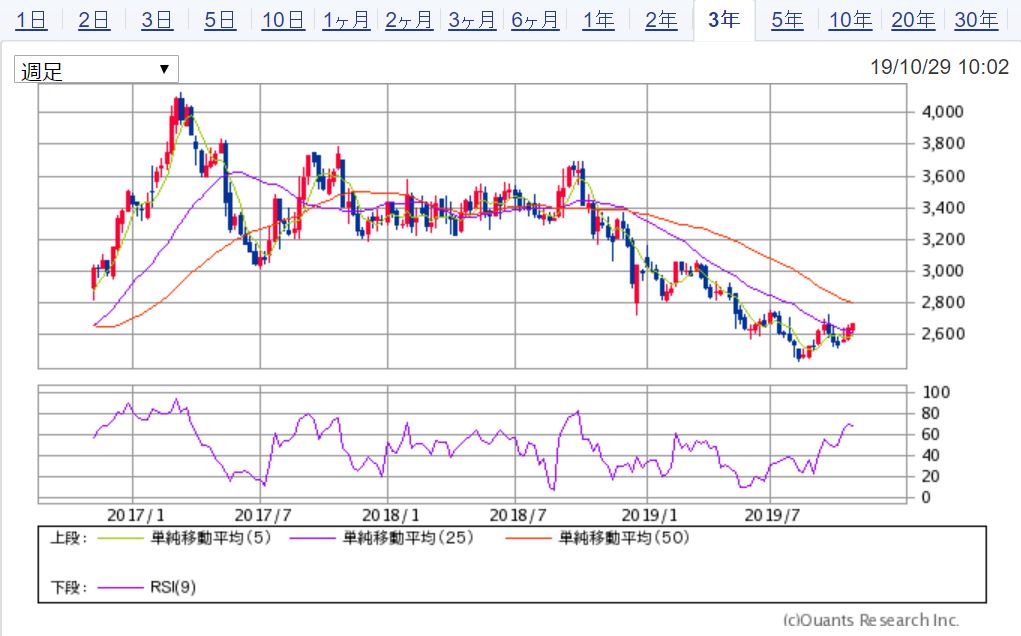Open the 1年 chart tab

point(598,20)
